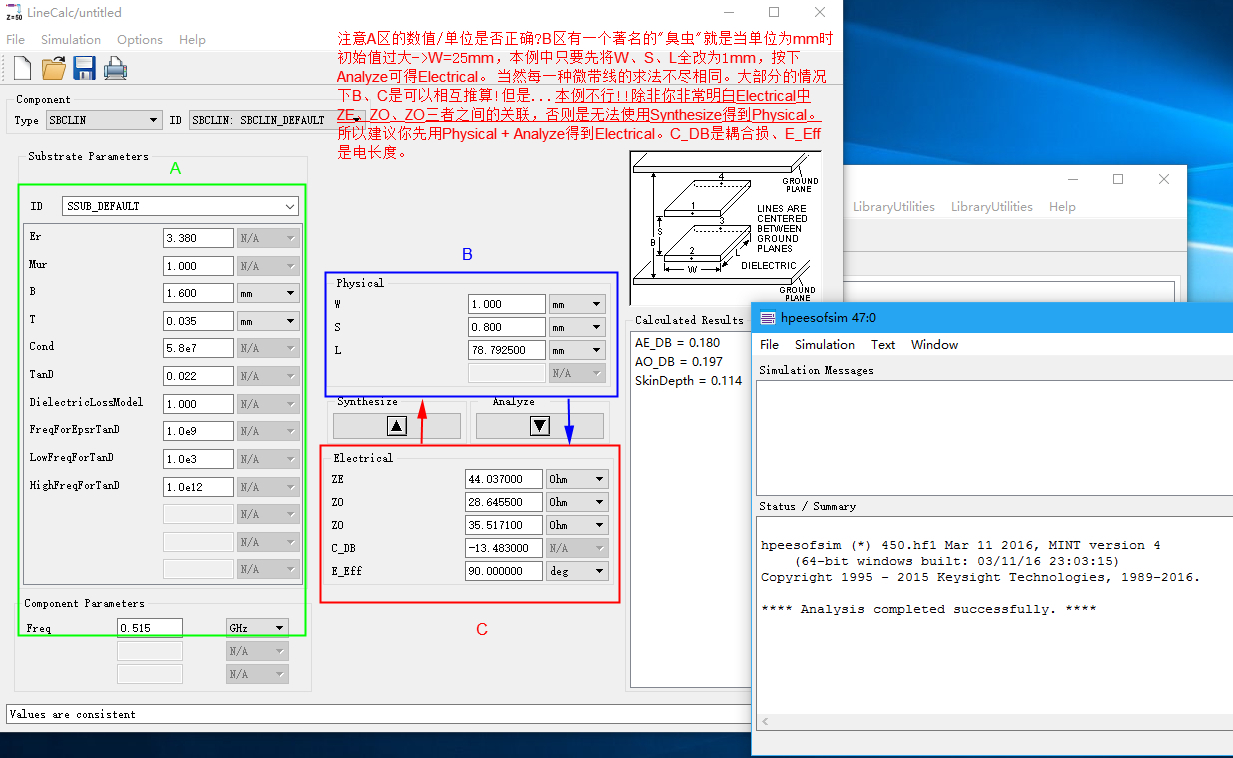This screenshot has width=1233, height=758.
Task: Expand the substrate ID dropdown SSUB_DEFAULT
Action: coord(180,206)
